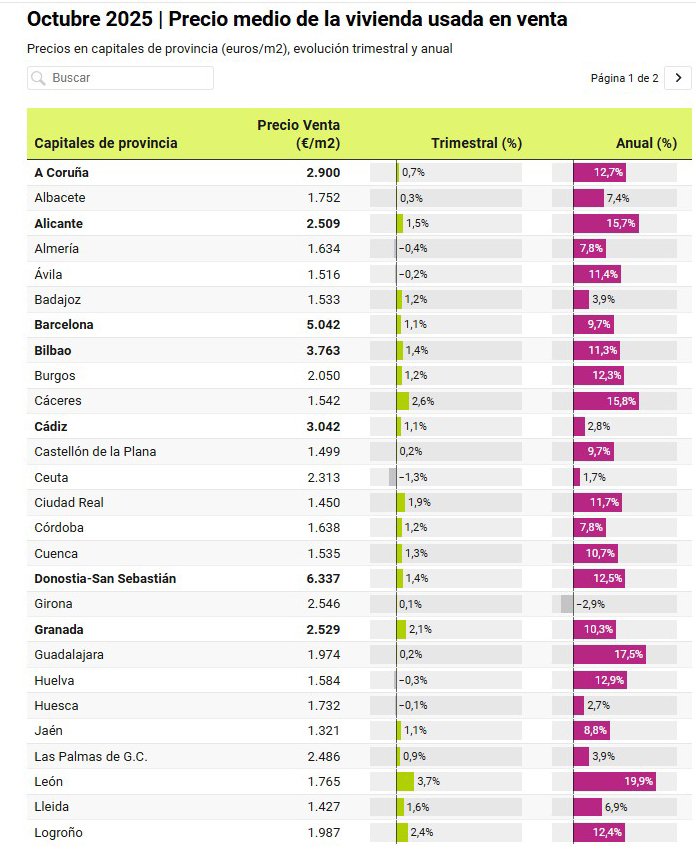Click the Logroño city cell
Viewport: 696px width, 854px height.
[59, 833]
